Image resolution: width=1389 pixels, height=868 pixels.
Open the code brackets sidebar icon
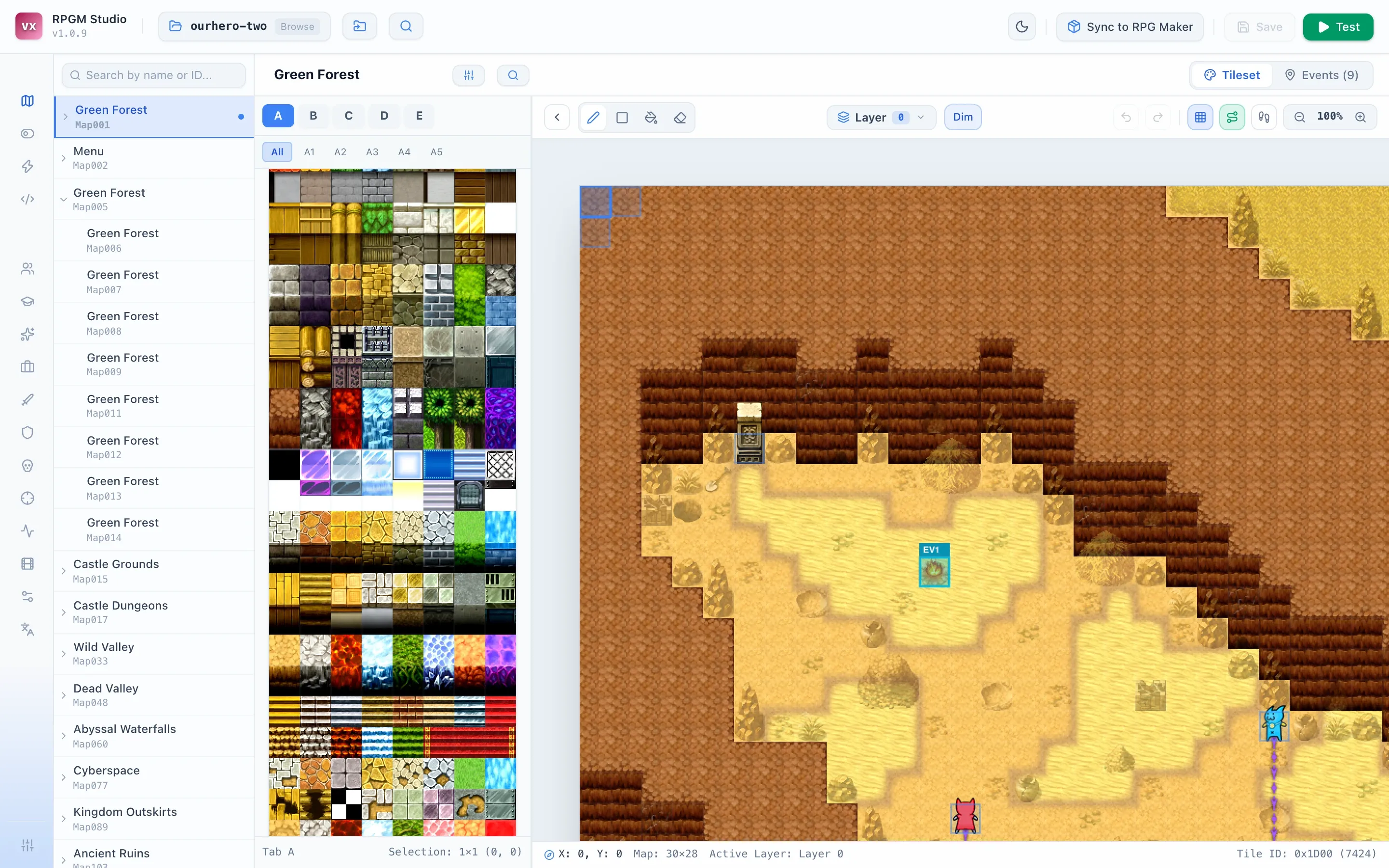pos(27,199)
